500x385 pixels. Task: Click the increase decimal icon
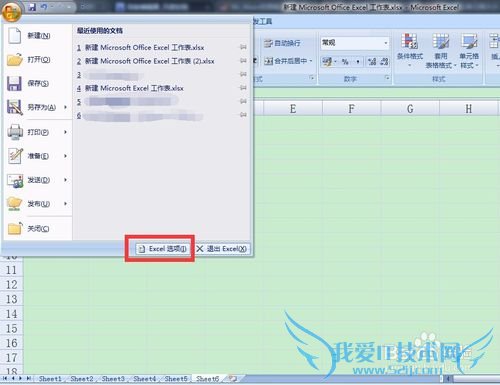pos(372,62)
